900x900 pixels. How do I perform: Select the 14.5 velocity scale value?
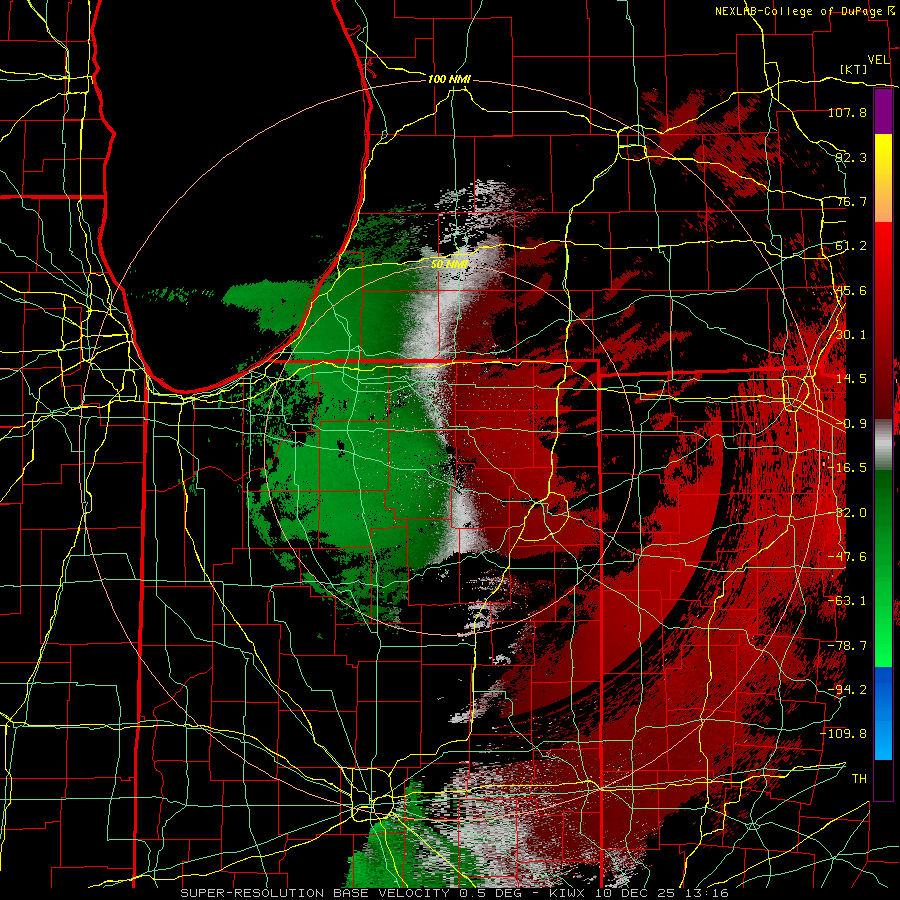851,379
